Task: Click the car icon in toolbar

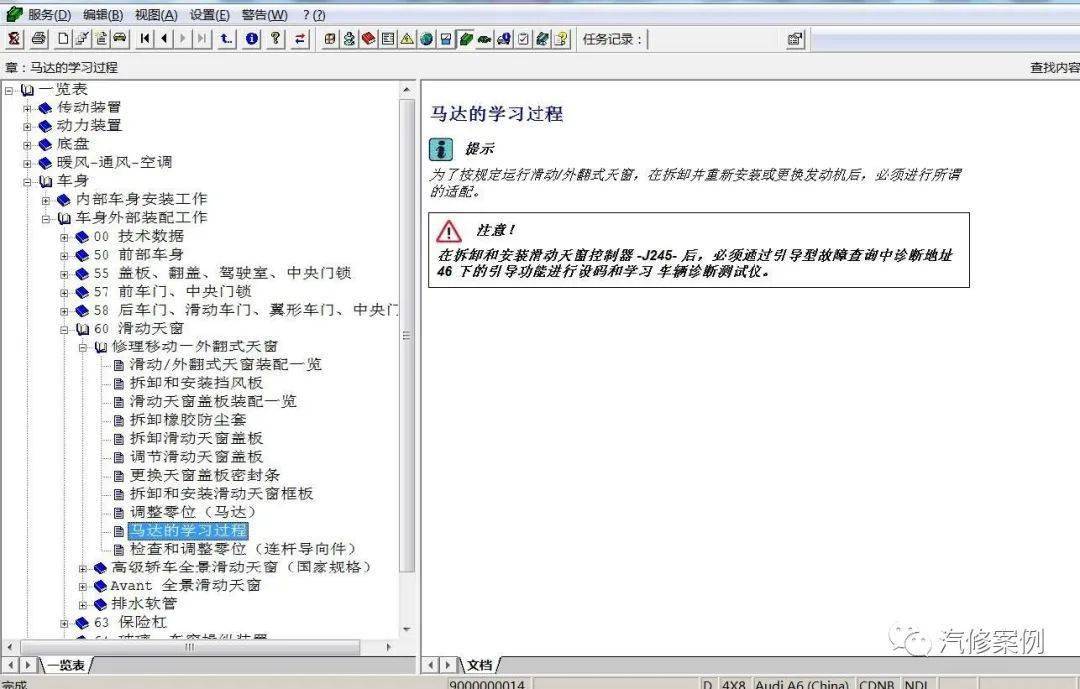Action: [x=120, y=39]
